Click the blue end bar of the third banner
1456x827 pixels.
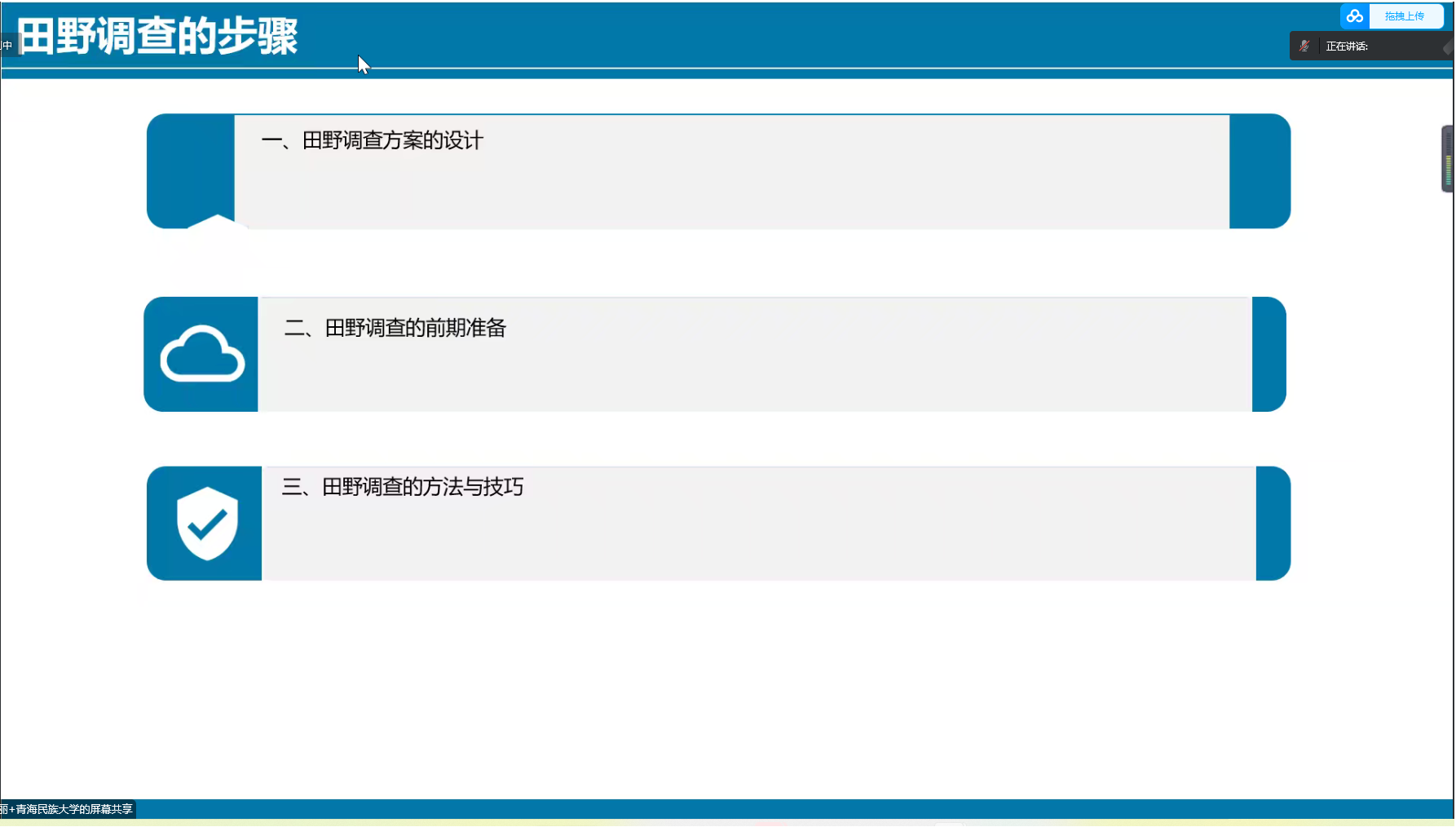click(1272, 523)
